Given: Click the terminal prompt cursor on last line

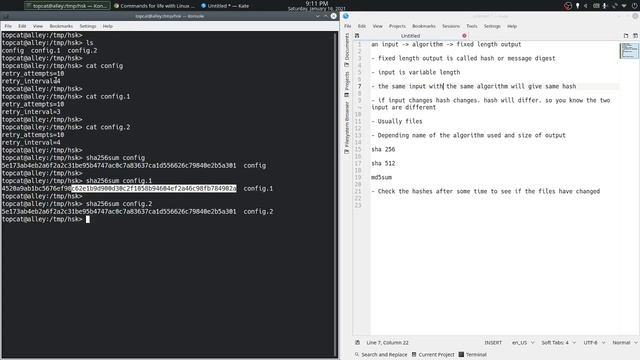Looking at the screenshot, I should coord(87,219).
